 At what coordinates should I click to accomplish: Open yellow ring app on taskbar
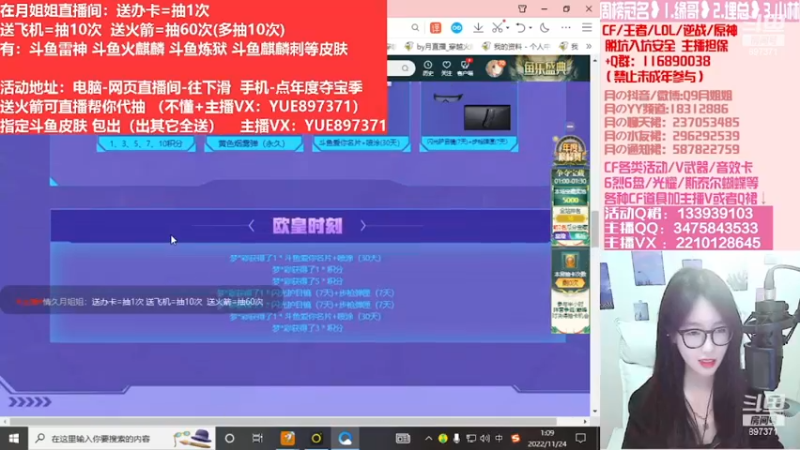[x=316, y=438]
